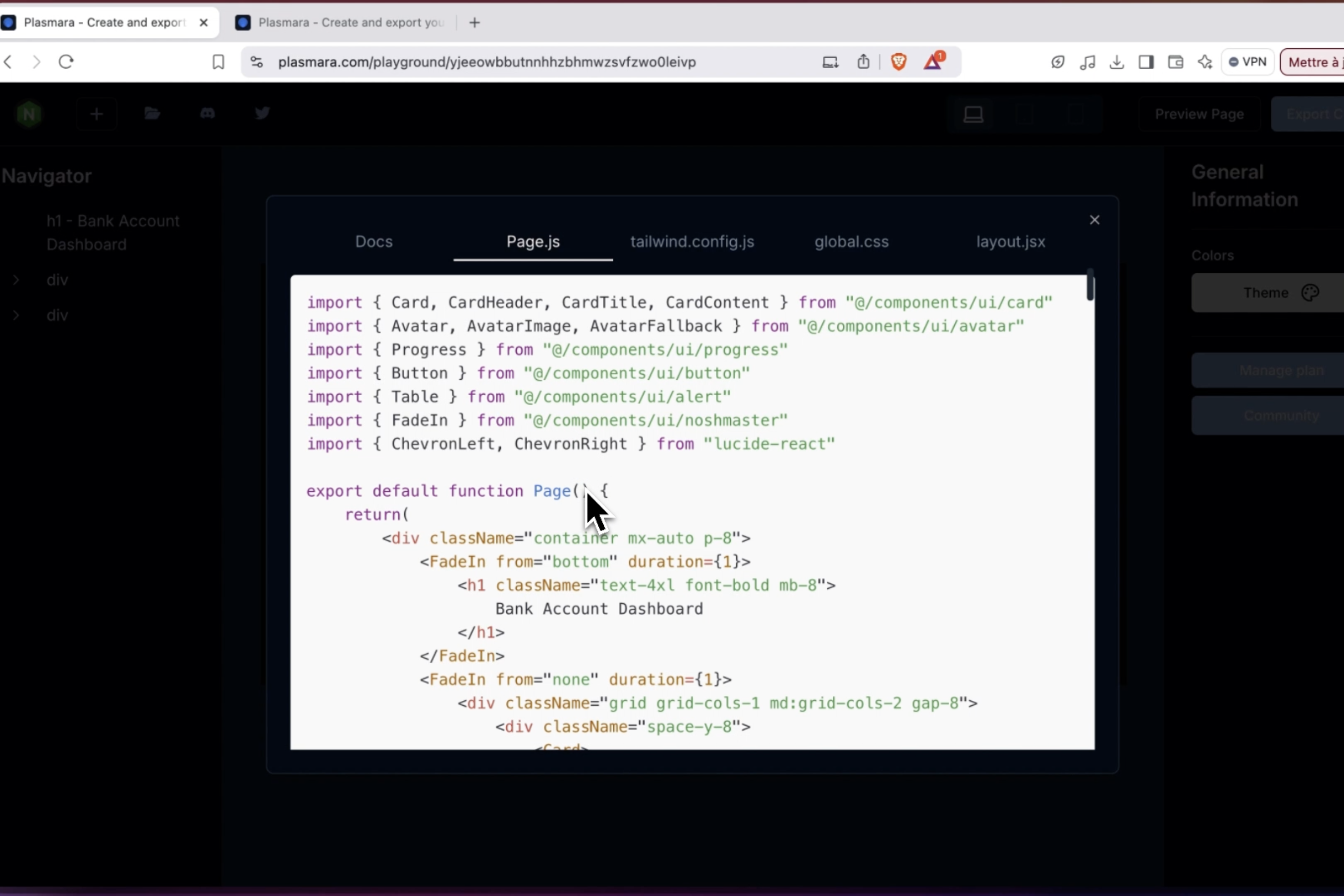The height and width of the screenshot is (896, 1344).
Task: Click the Navigator panel heading
Action: [x=46, y=176]
